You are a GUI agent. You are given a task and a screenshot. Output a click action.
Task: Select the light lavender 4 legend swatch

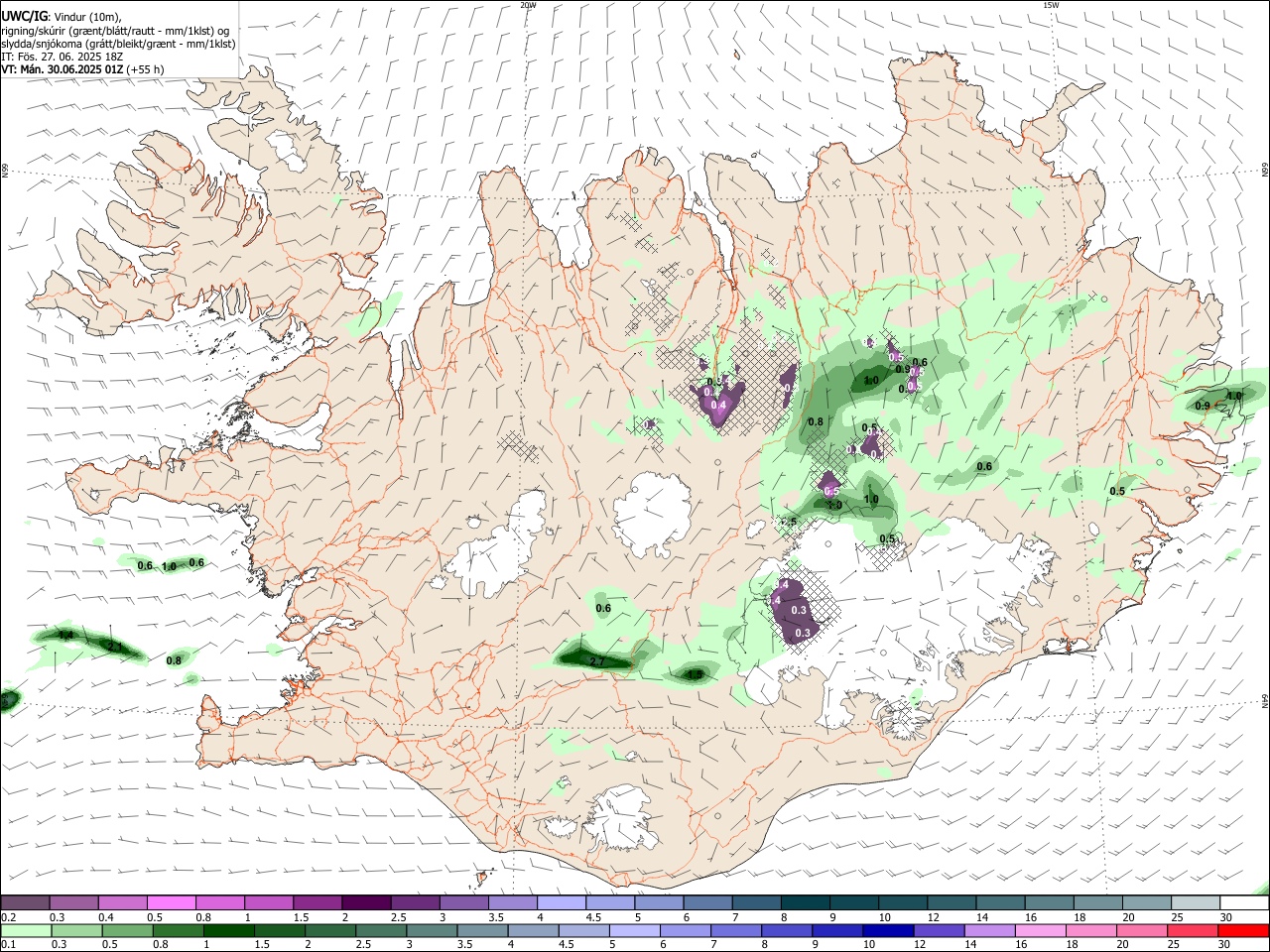coord(560,902)
